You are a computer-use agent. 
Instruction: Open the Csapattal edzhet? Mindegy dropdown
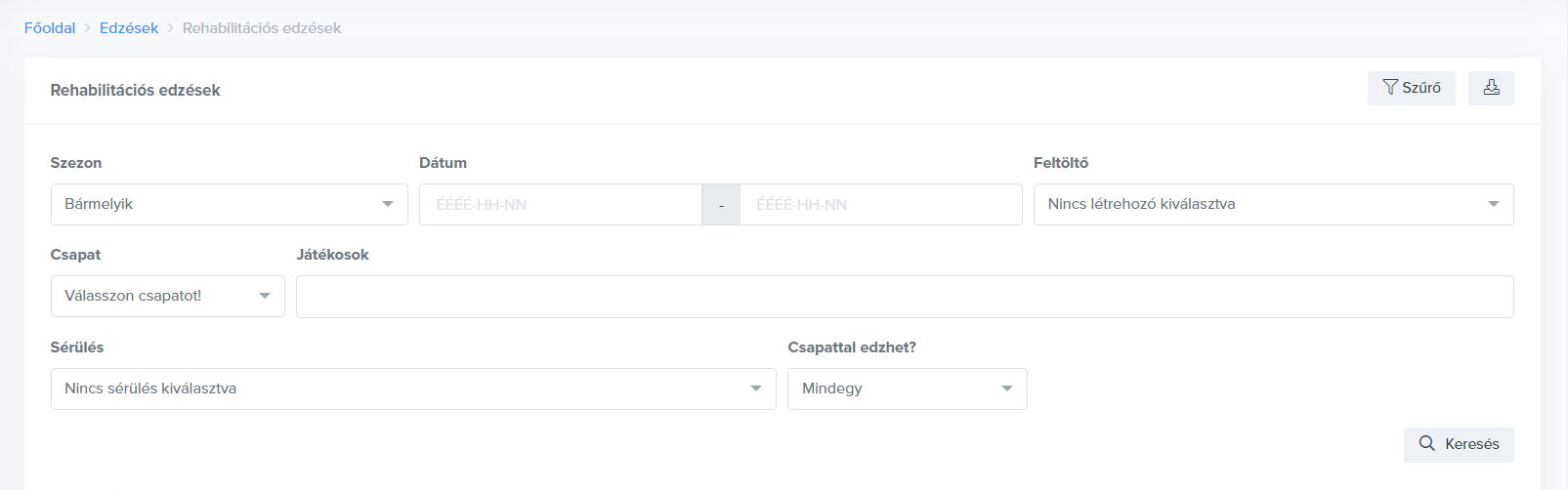point(907,388)
